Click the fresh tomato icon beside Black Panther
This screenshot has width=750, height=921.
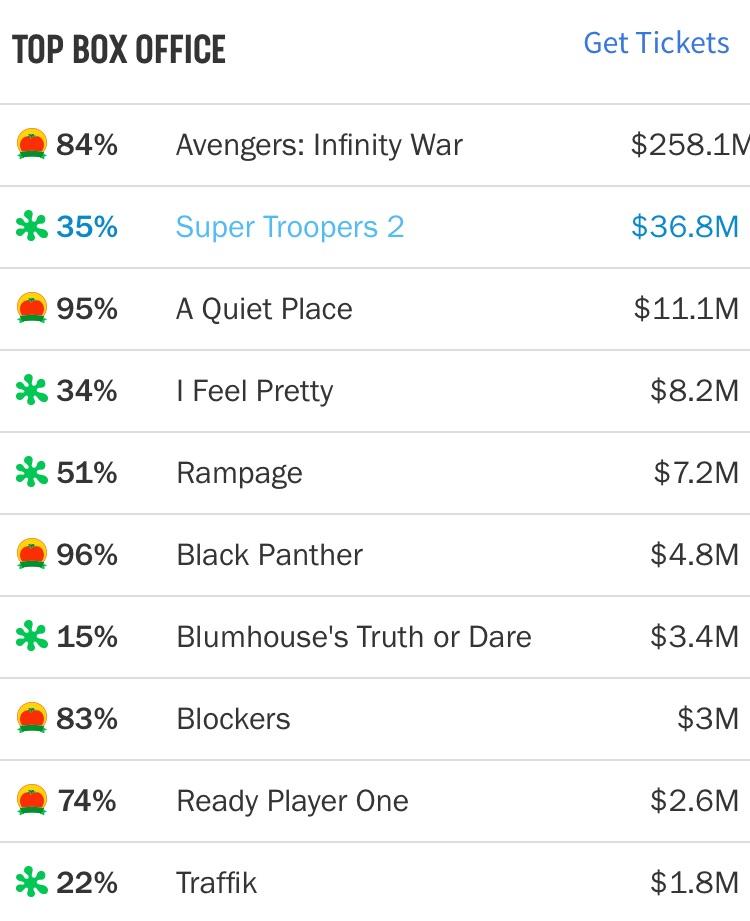(32, 555)
